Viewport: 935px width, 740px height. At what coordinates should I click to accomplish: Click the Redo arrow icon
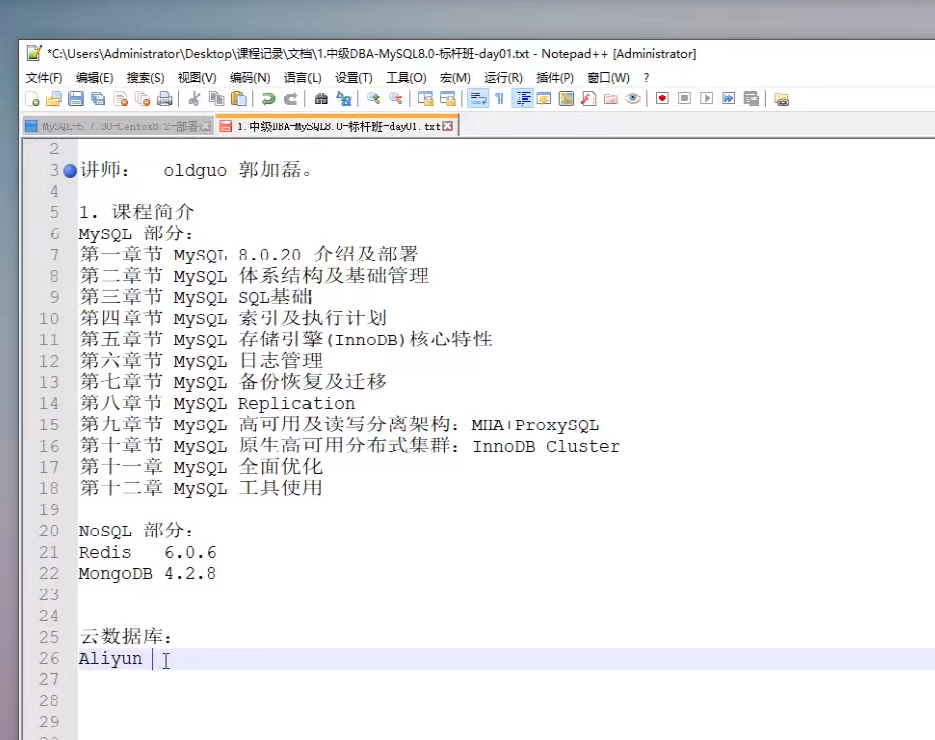pyautogui.click(x=290, y=99)
